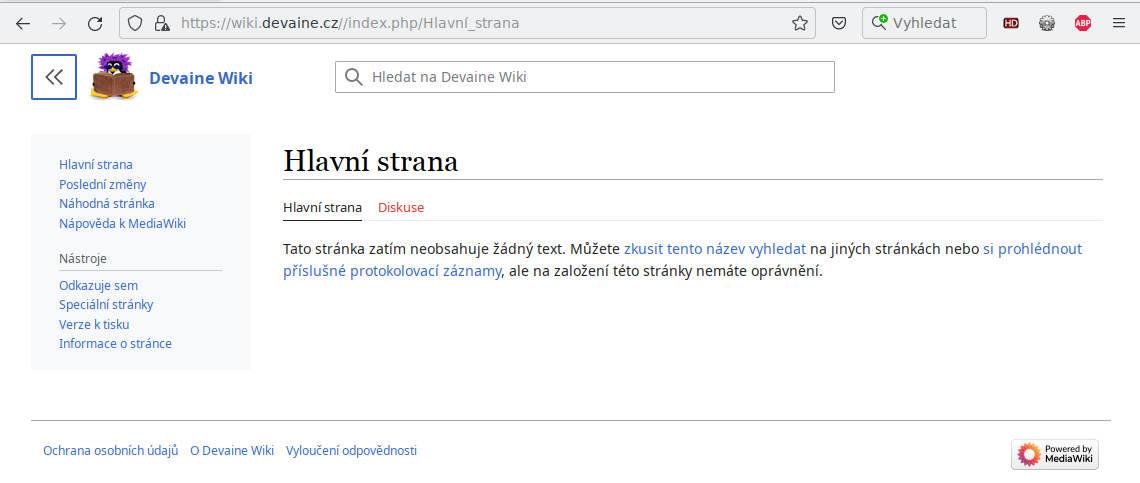The width and height of the screenshot is (1140, 483).
Task: Click the magnifier icon in wiki search
Action: coord(353,77)
